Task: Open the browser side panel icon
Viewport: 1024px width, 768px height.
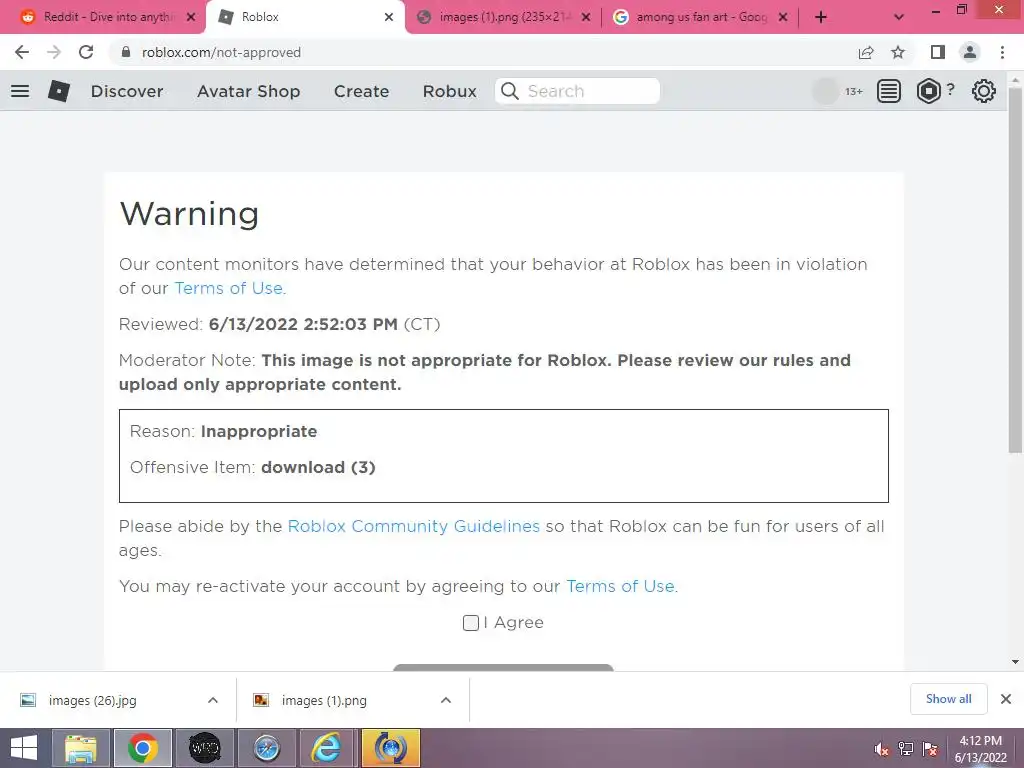Action: click(x=938, y=52)
